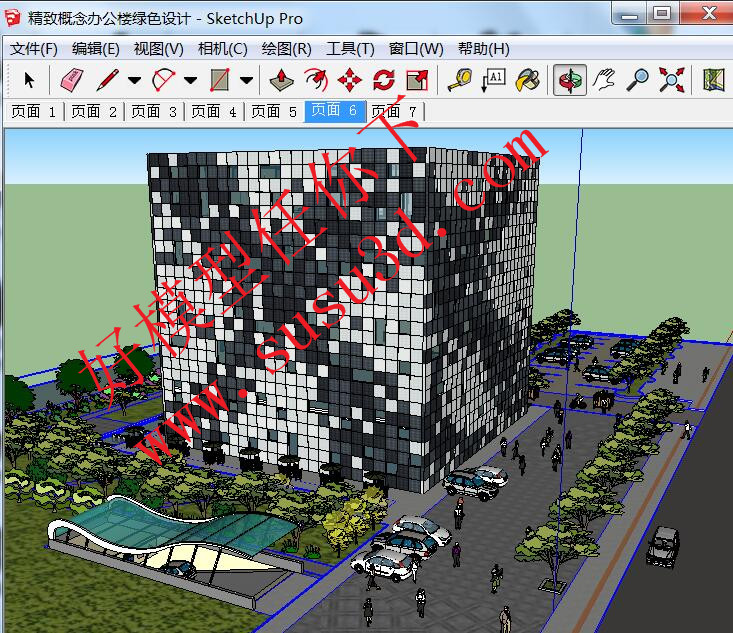
Task: Select the Zoom magnifier tool
Action: coord(638,80)
